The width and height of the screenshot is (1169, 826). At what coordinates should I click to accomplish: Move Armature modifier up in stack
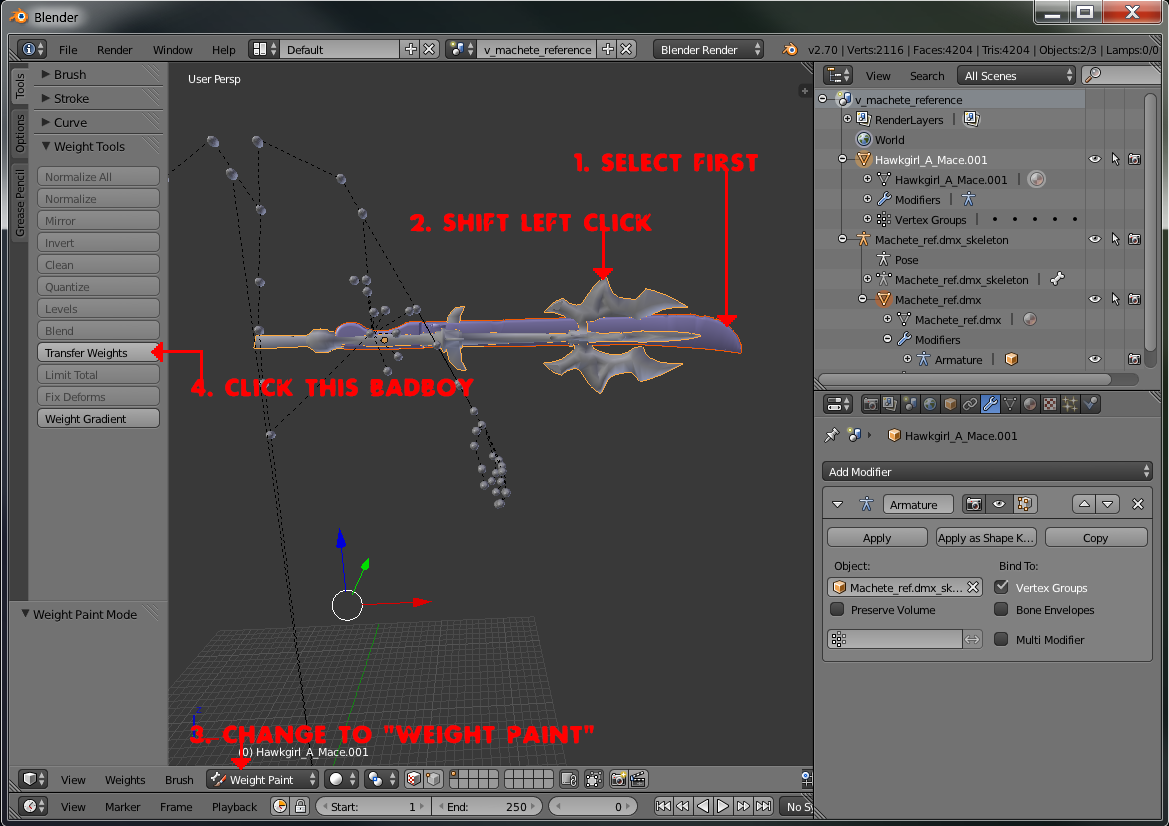pyautogui.click(x=1084, y=505)
